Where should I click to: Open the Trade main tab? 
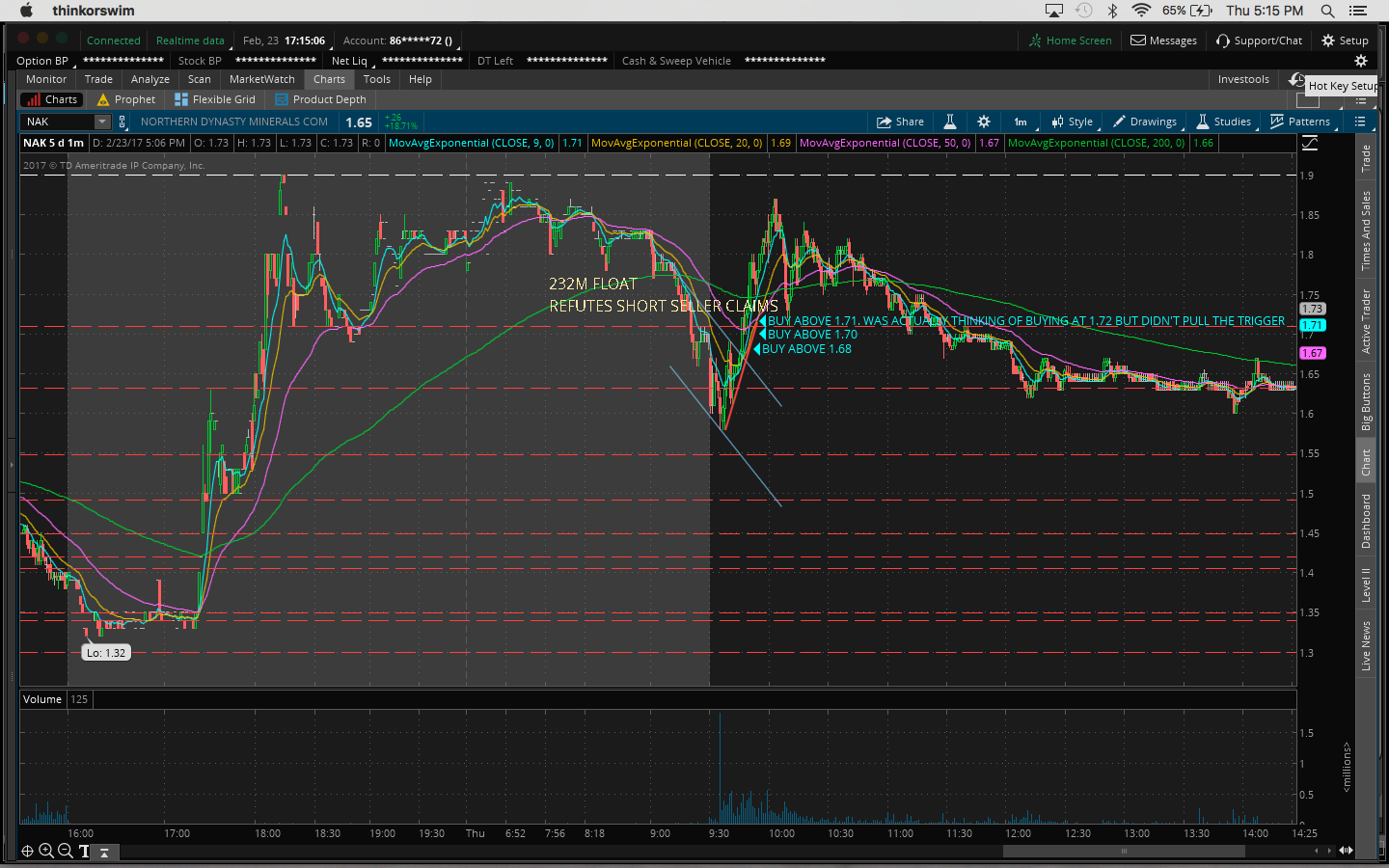coord(98,79)
